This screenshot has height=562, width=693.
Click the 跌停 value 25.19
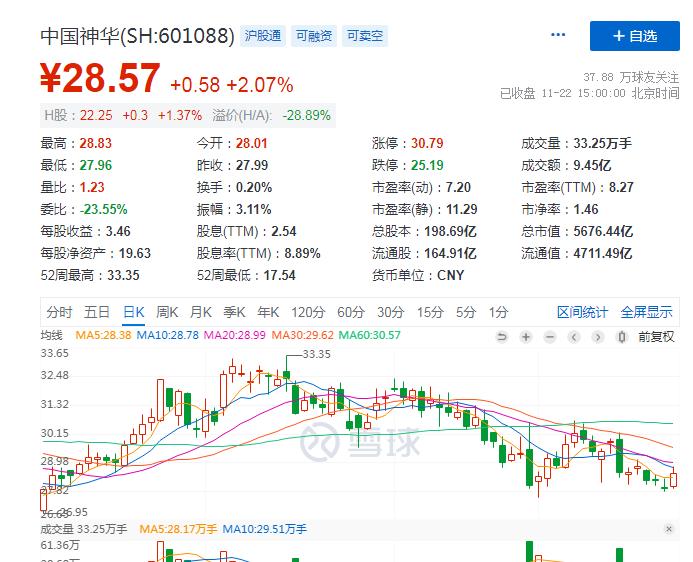coord(427,166)
